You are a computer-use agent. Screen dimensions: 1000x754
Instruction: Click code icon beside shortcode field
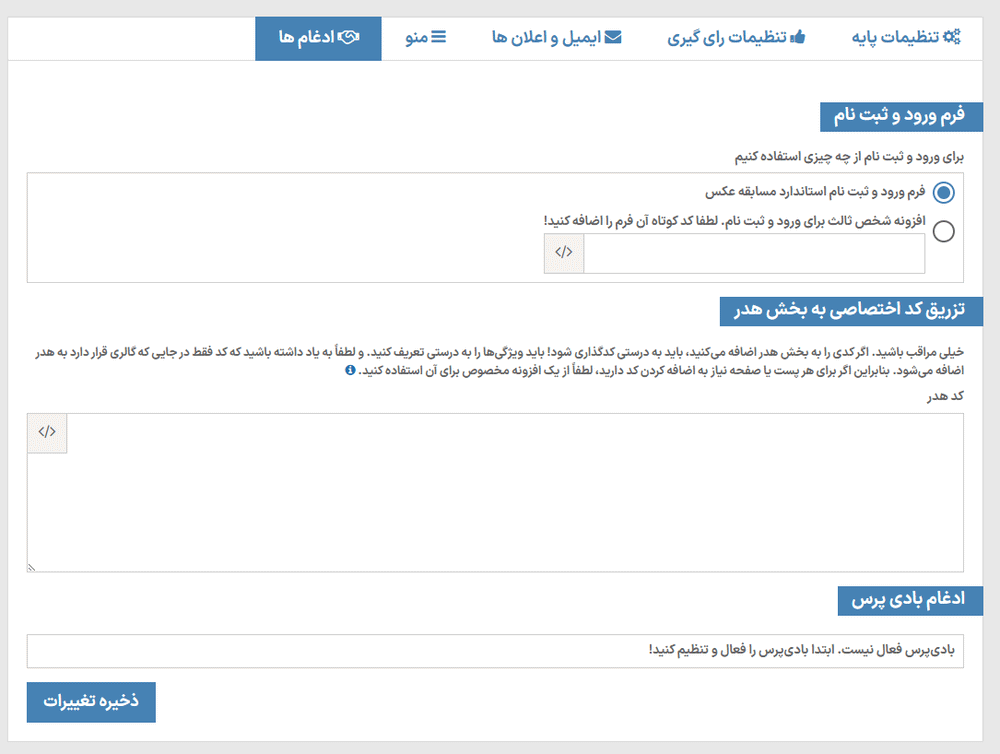coord(564,253)
